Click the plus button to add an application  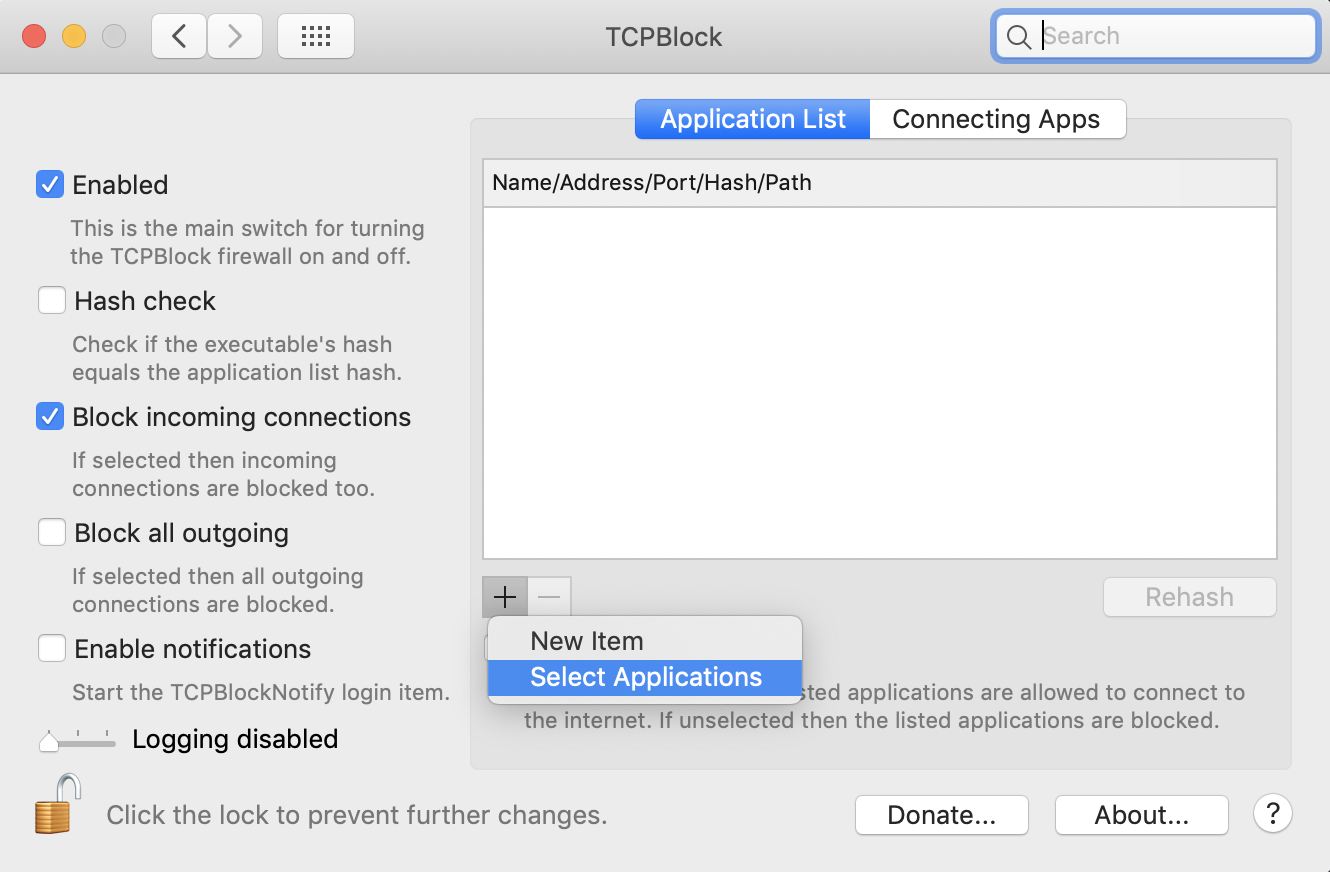[505, 596]
